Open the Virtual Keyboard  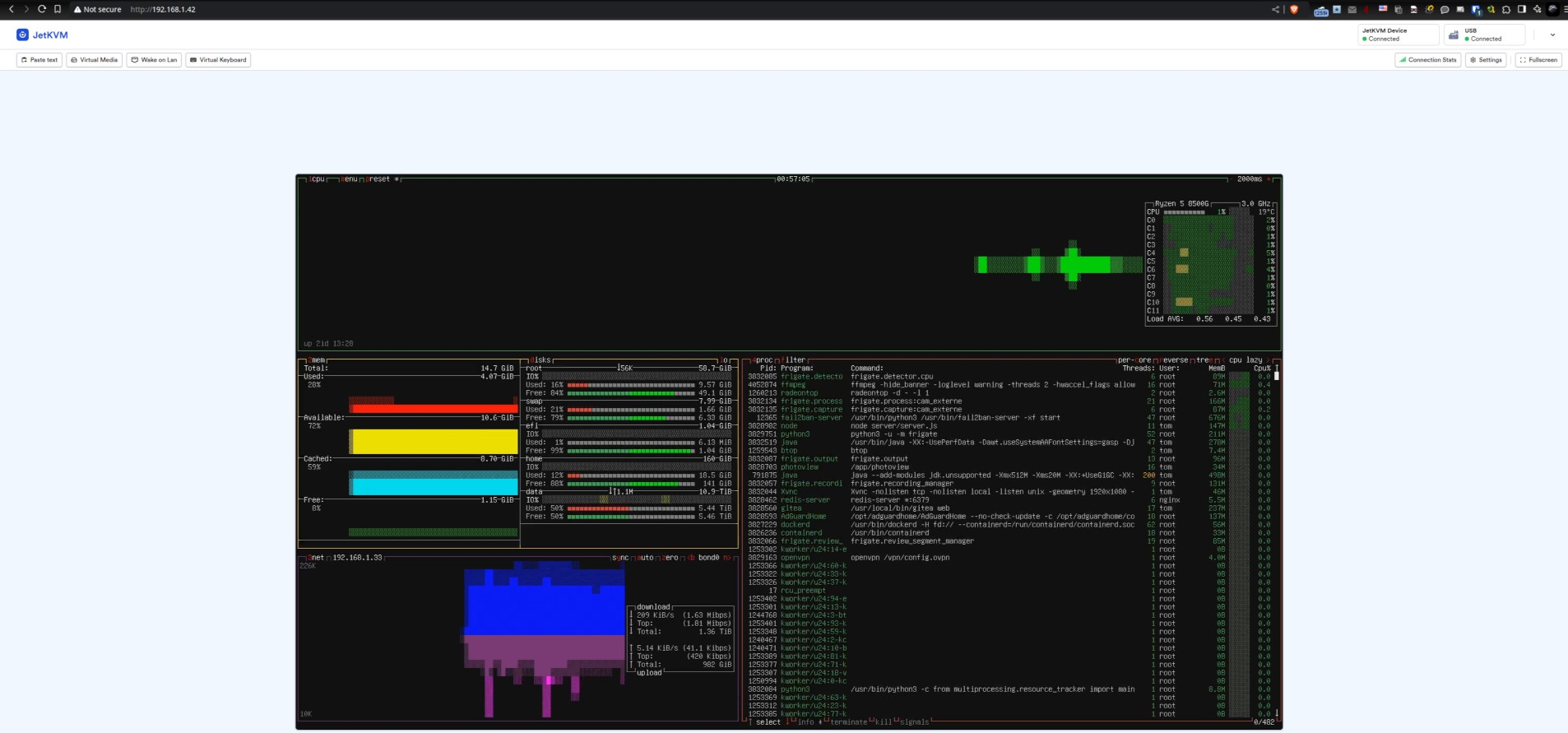point(218,60)
